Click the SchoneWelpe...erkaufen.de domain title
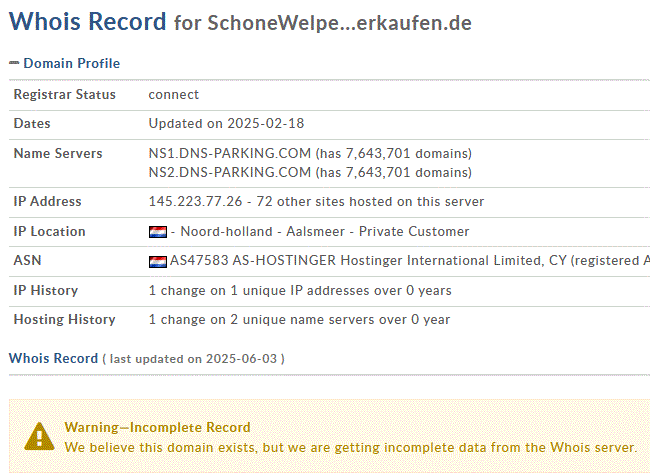651x475 pixels. point(339,23)
